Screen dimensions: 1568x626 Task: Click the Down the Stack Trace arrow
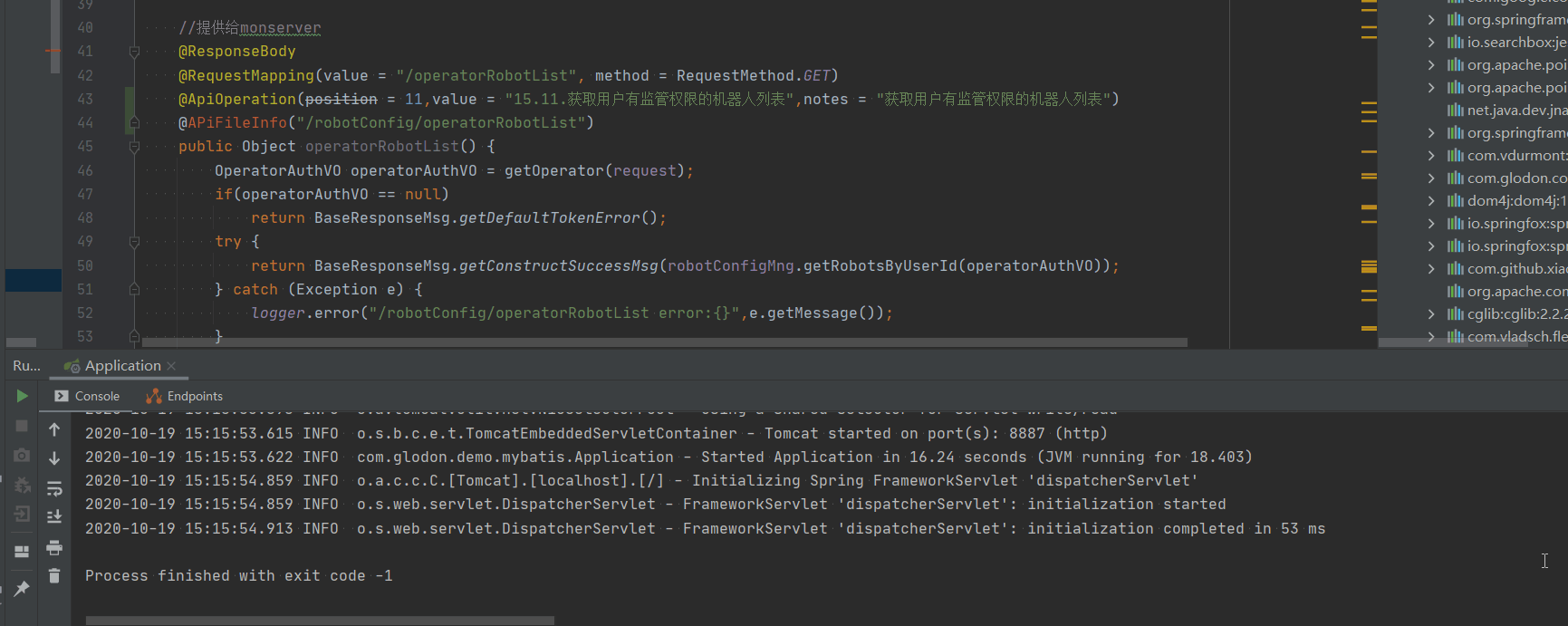click(x=54, y=458)
